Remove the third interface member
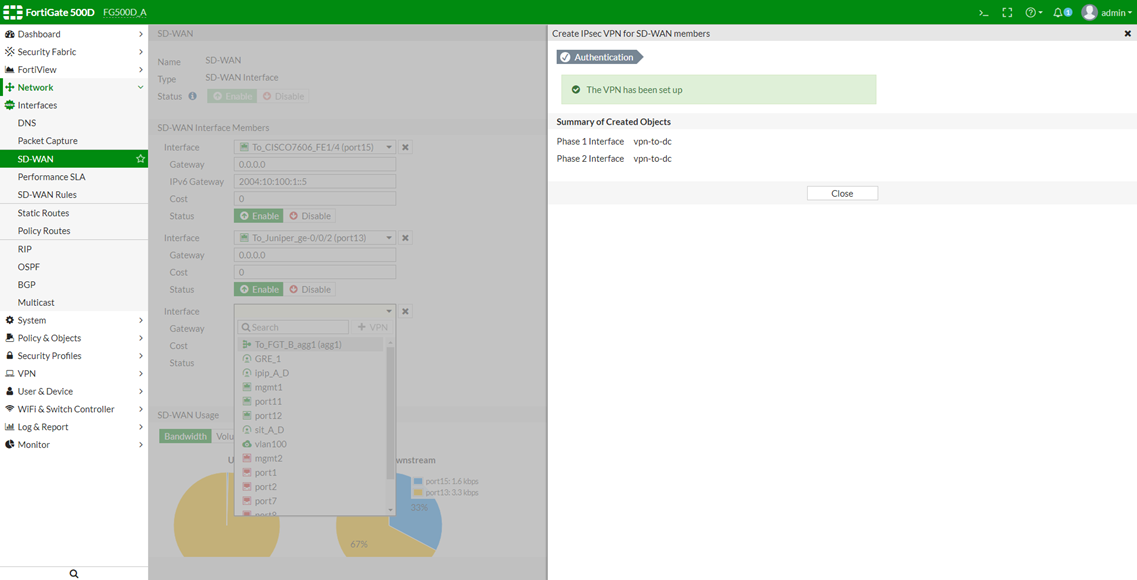This screenshot has width=1137, height=580. click(405, 311)
